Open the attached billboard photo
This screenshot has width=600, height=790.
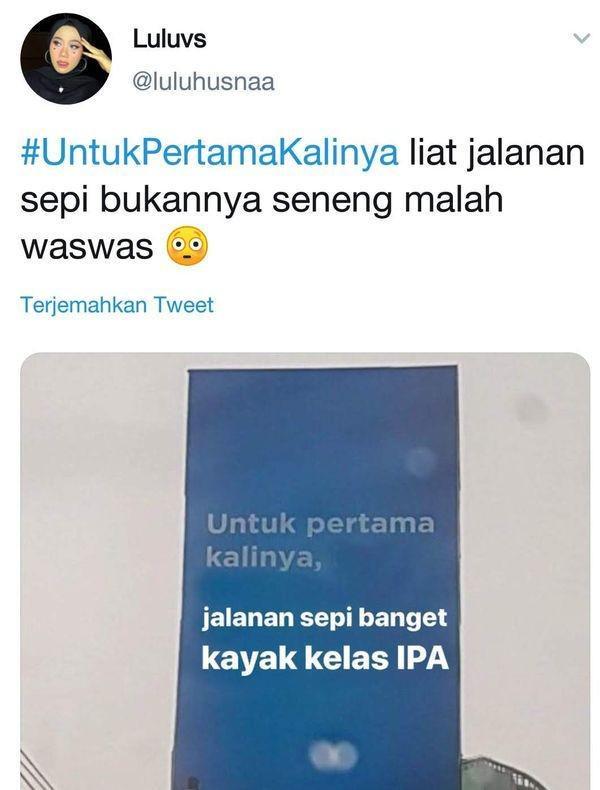(x=305, y=571)
